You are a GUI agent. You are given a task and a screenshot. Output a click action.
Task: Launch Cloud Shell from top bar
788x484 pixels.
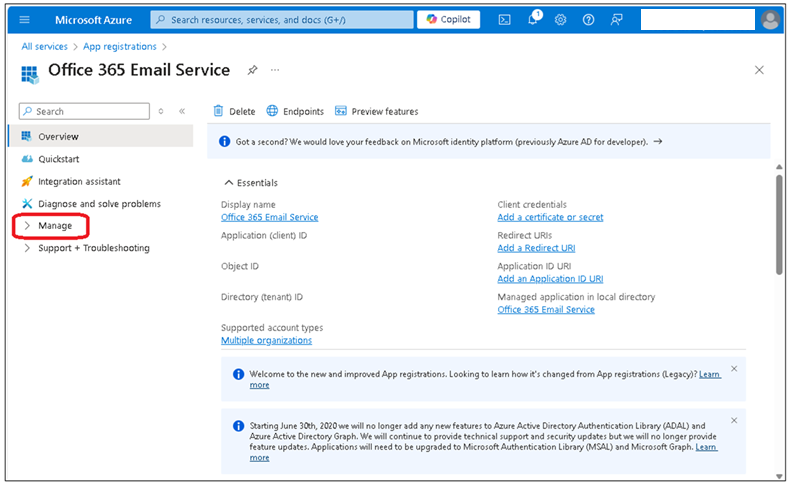(505, 20)
